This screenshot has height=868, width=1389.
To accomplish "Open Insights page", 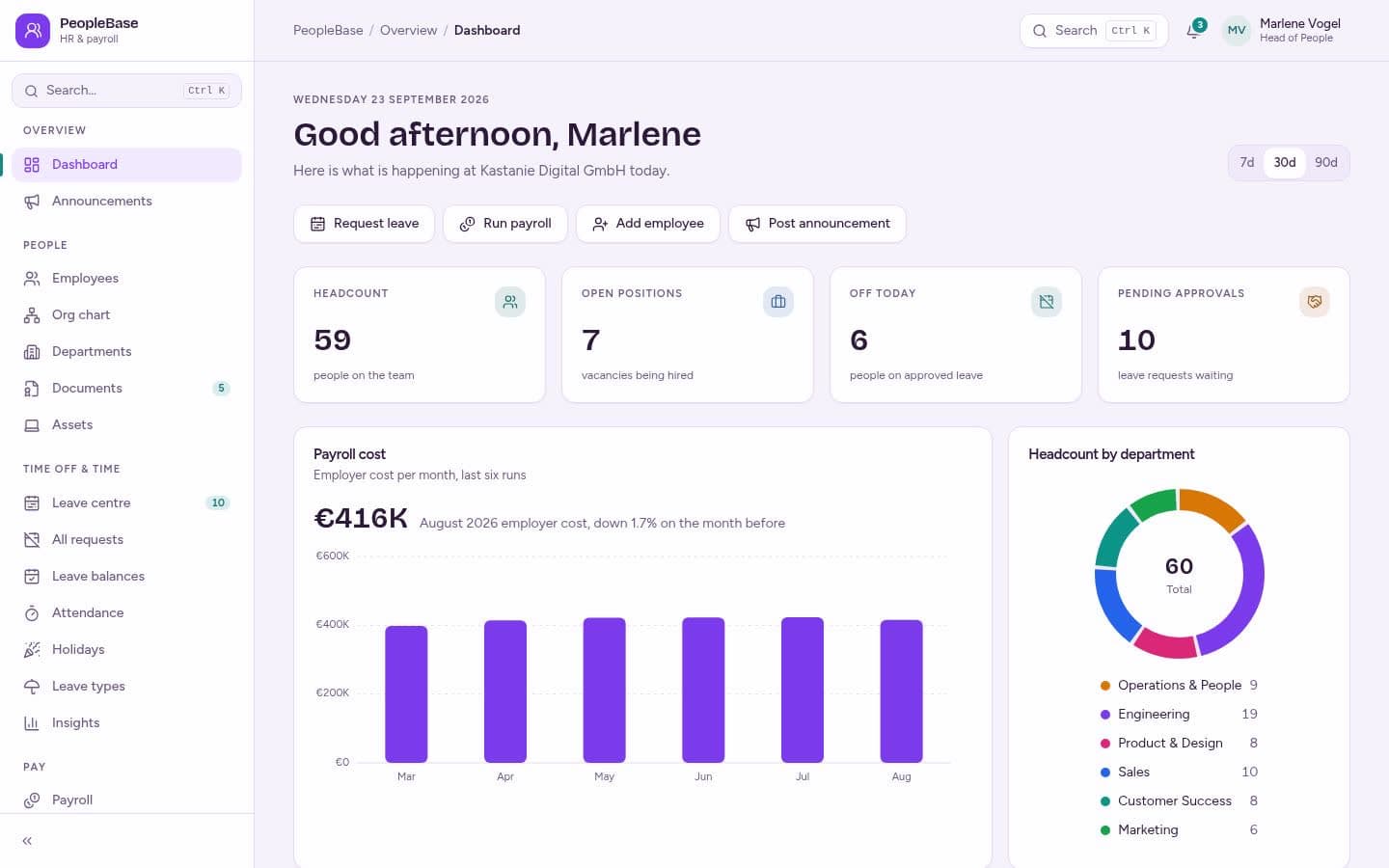I will click(126, 722).
